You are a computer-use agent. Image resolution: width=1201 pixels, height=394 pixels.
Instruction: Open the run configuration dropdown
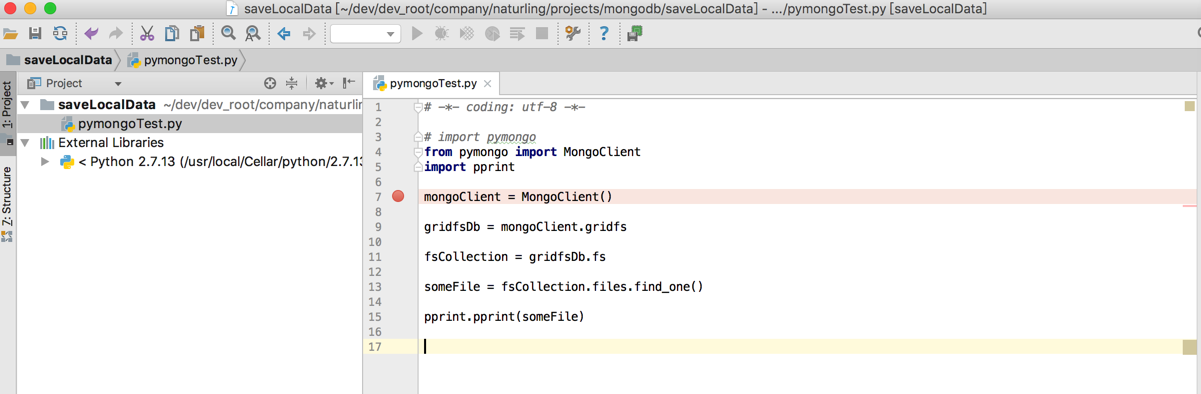click(x=365, y=34)
